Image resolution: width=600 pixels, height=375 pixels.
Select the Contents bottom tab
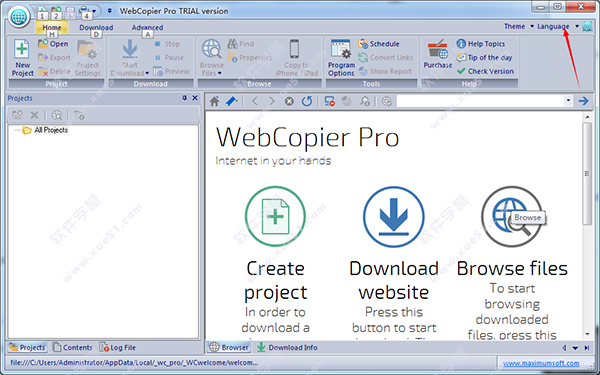[x=73, y=347]
